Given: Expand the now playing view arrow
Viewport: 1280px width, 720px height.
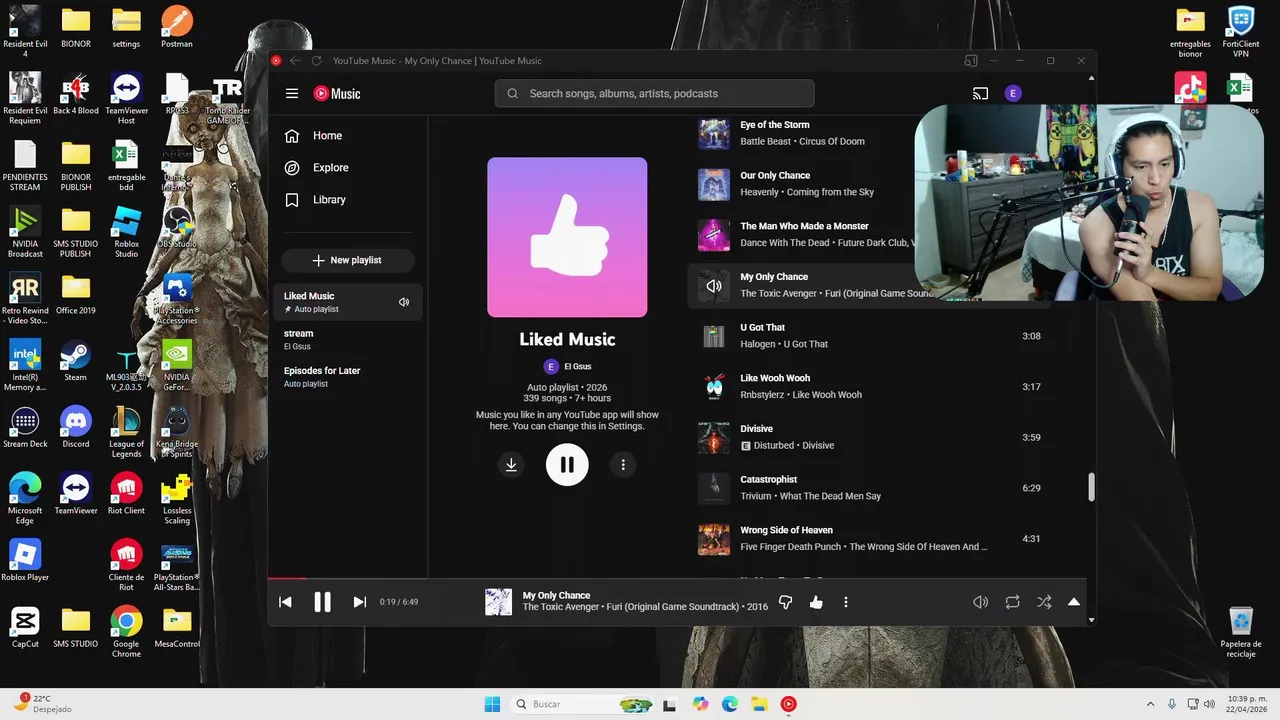Looking at the screenshot, I should (1074, 602).
